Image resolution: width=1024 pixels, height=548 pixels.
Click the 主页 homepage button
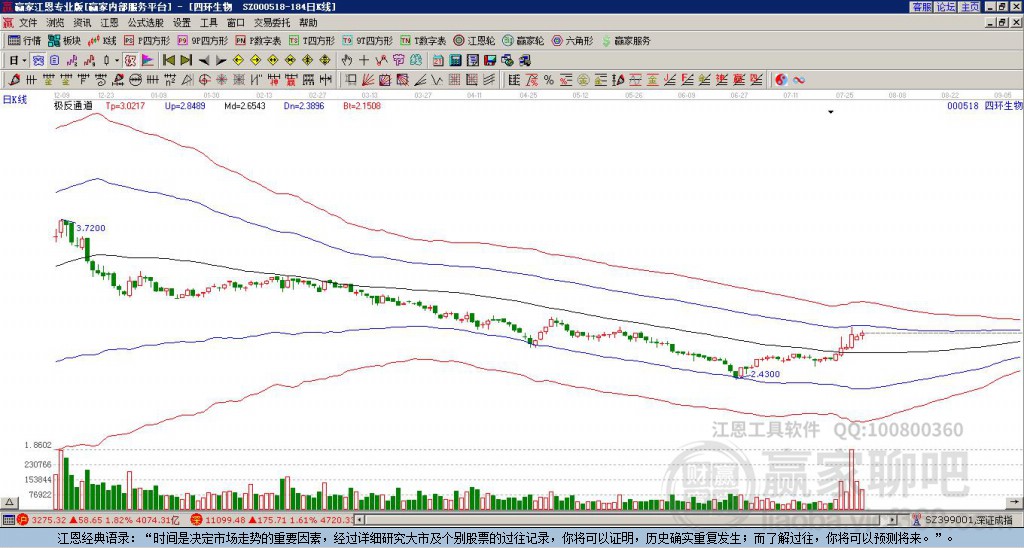coord(969,6)
